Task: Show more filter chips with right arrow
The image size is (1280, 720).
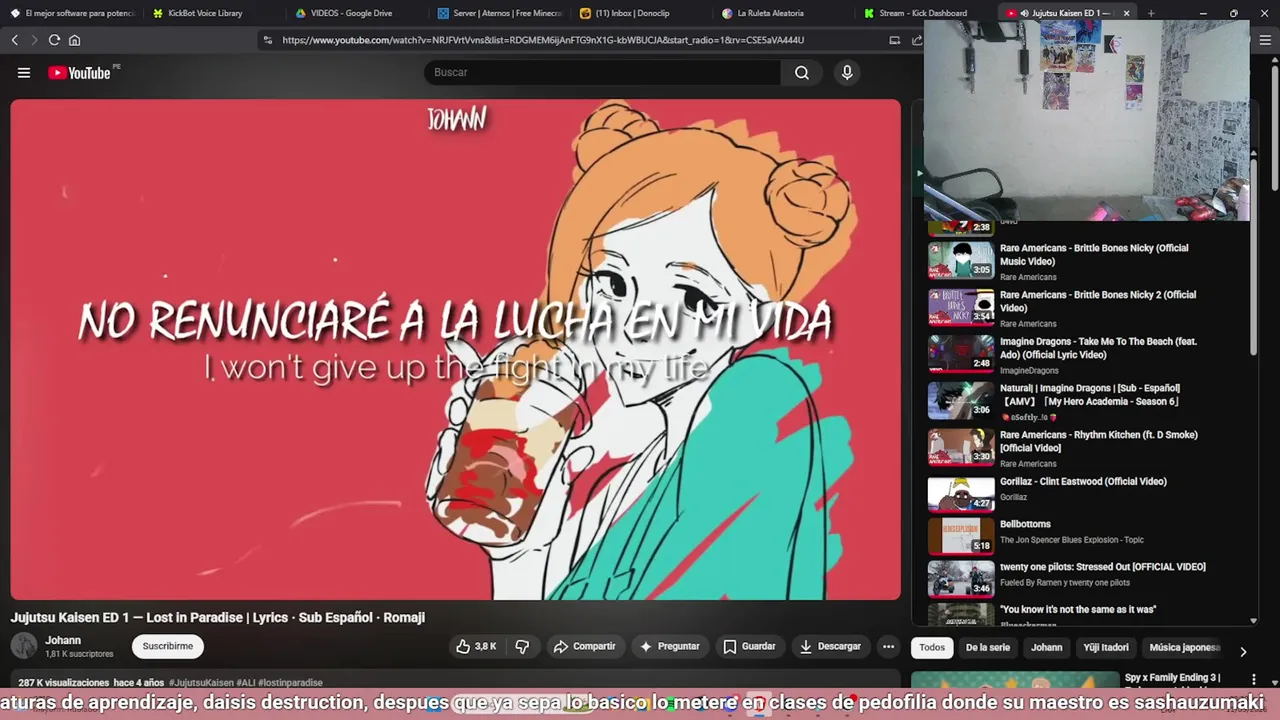Action: pyautogui.click(x=1243, y=651)
